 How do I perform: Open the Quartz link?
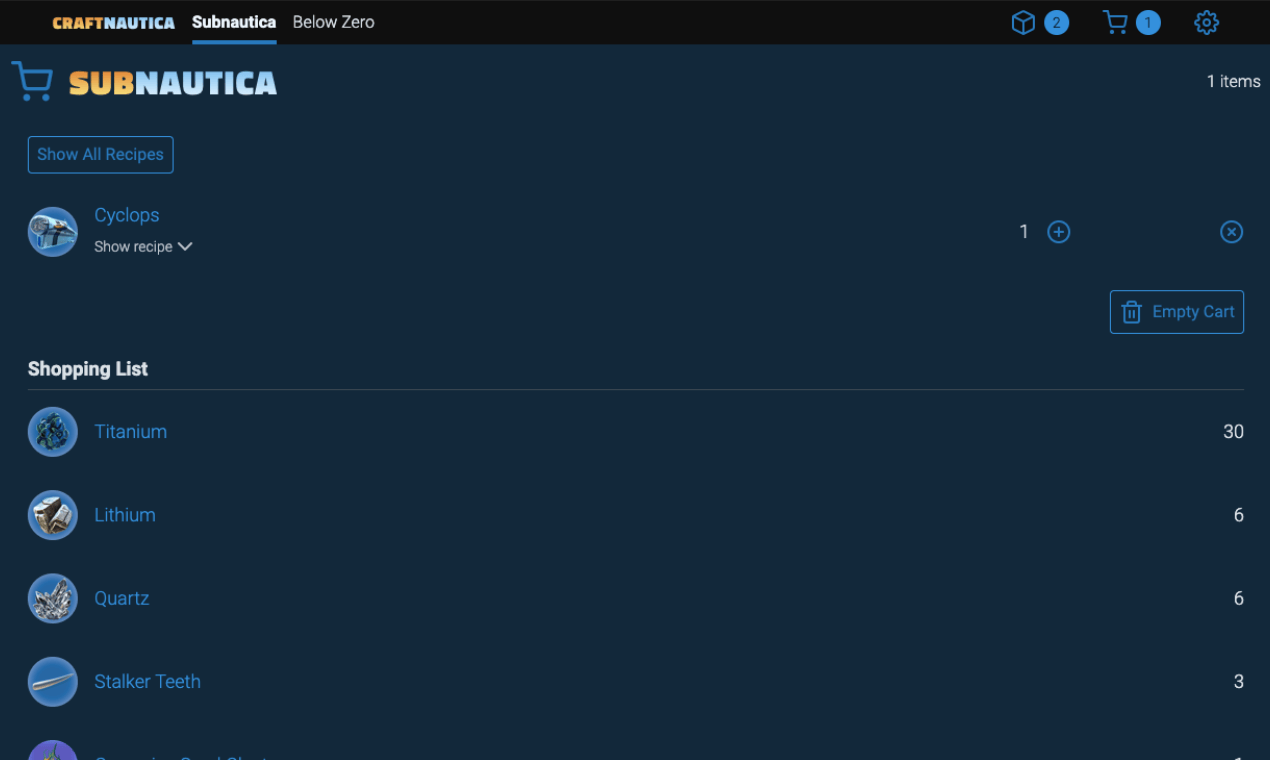tap(122, 598)
